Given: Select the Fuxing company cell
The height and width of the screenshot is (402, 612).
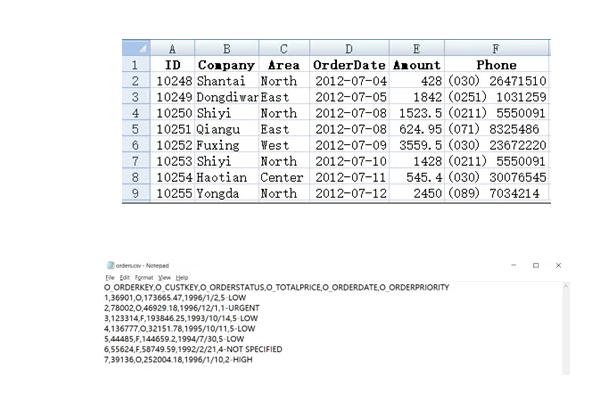Looking at the screenshot, I should click(226, 145).
